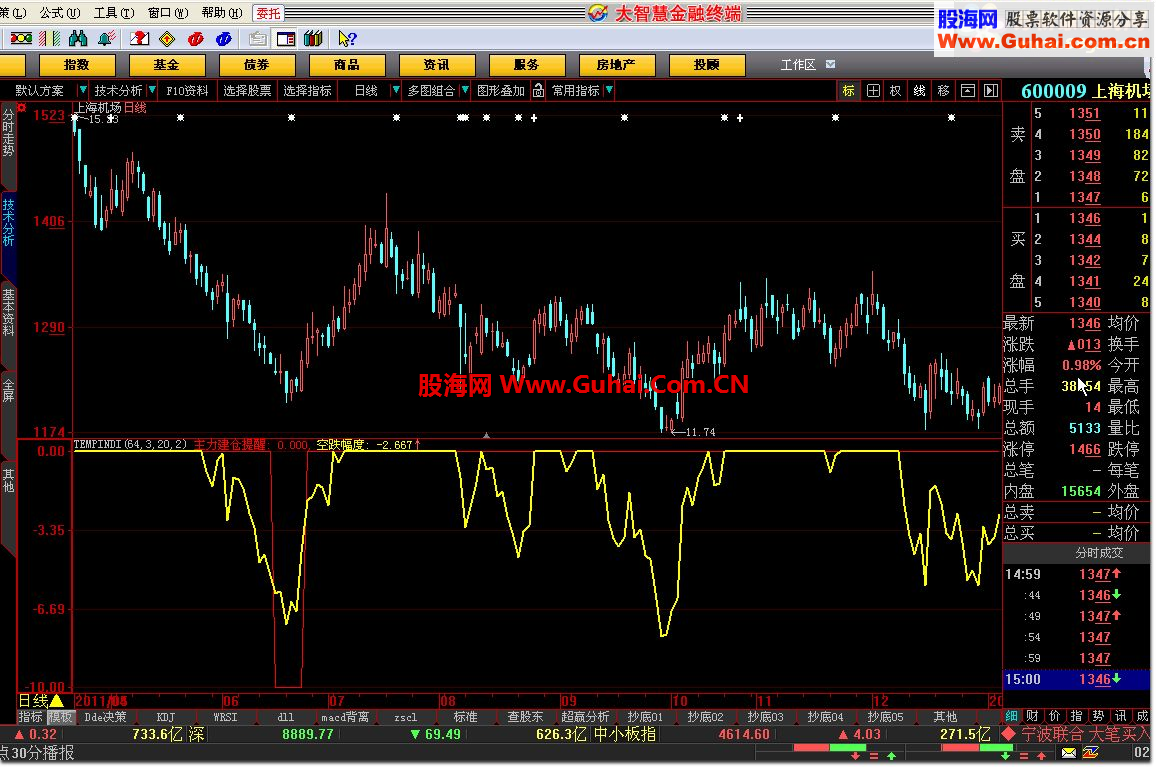Switch to the Dde决策 indicator tab
Viewport: 1156px width, 767px height.
(x=105, y=717)
